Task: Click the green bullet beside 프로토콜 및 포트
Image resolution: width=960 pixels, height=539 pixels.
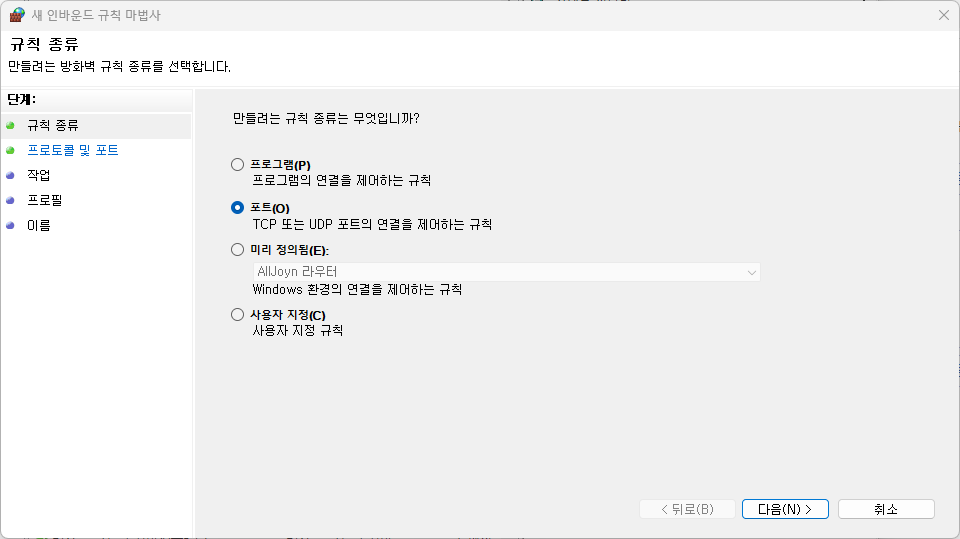Action: (x=10, y=150)
